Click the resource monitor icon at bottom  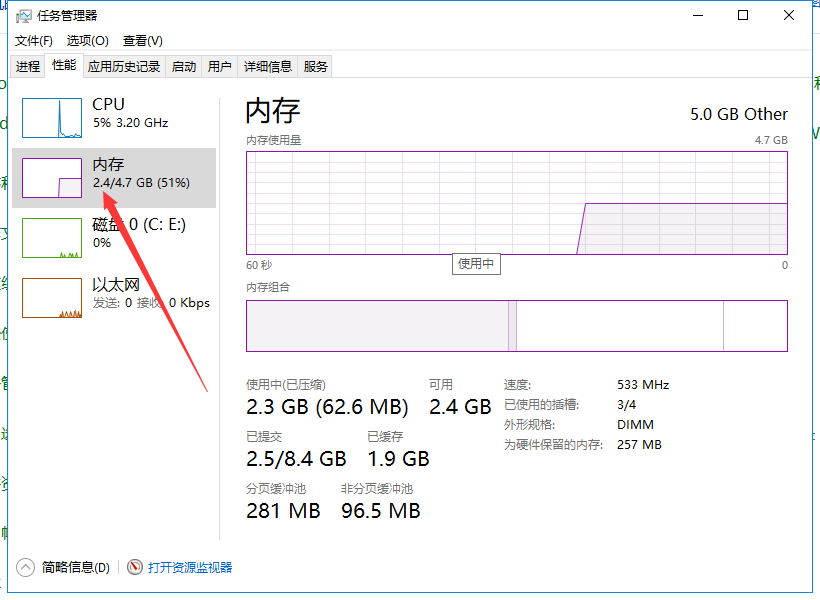[x=135, y=567]
